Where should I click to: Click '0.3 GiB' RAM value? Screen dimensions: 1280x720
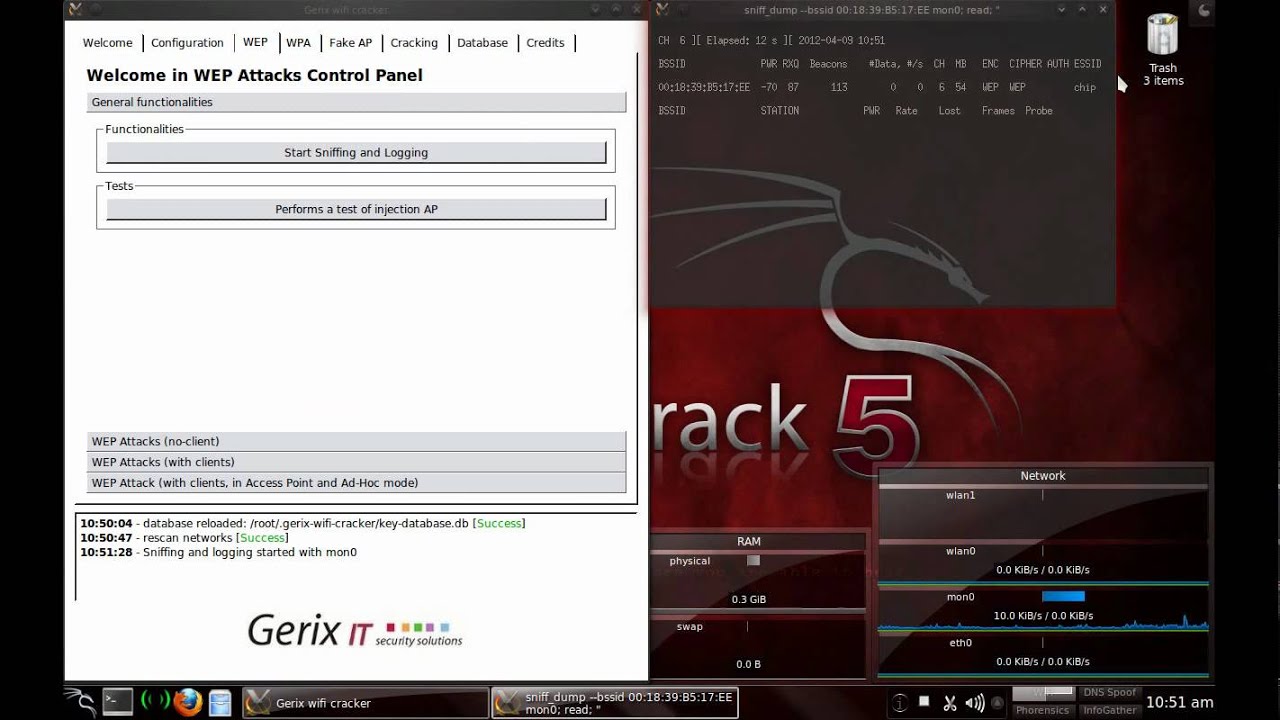748,599
